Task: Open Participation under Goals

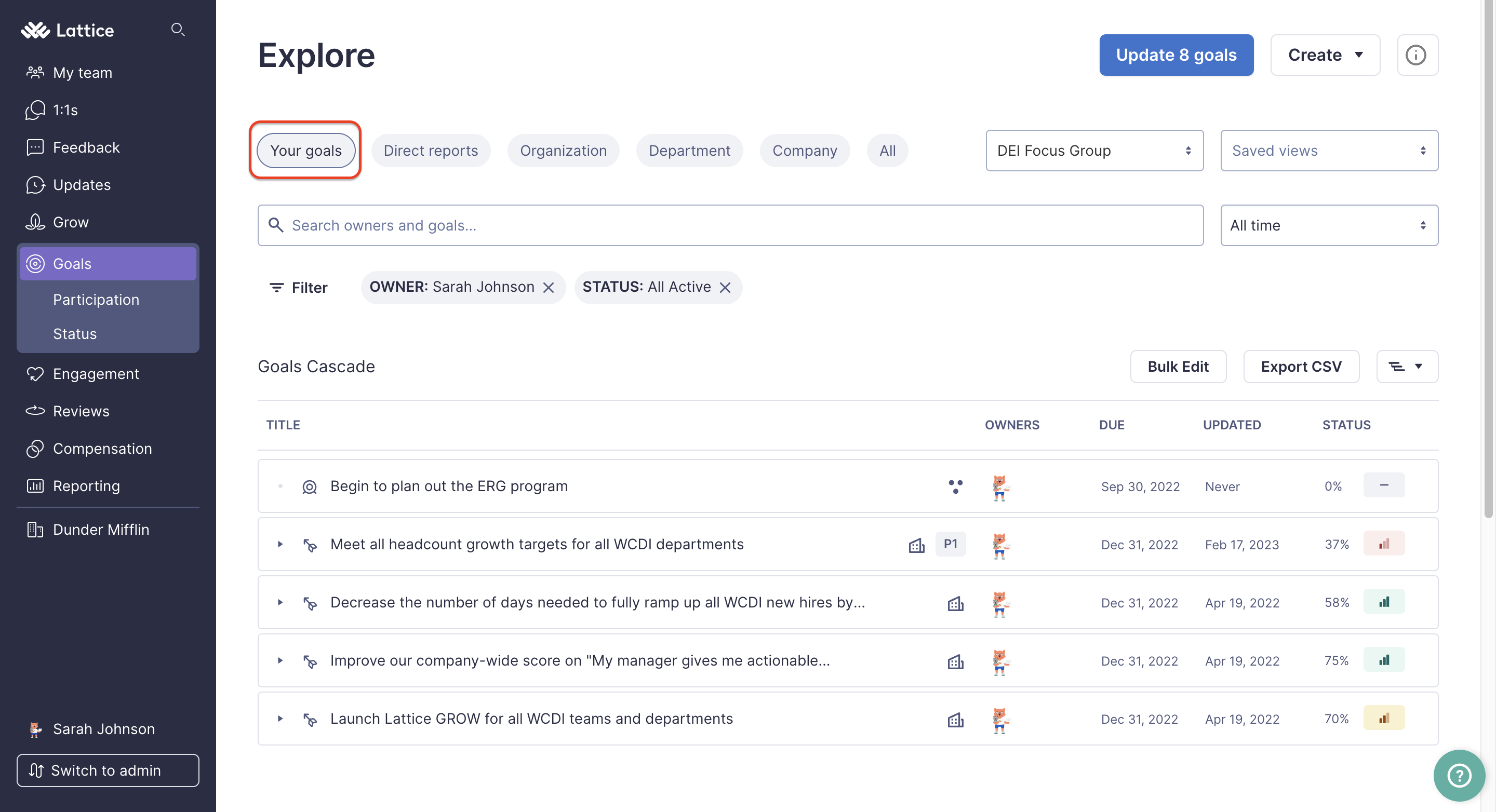Action: tap(96, 300)
